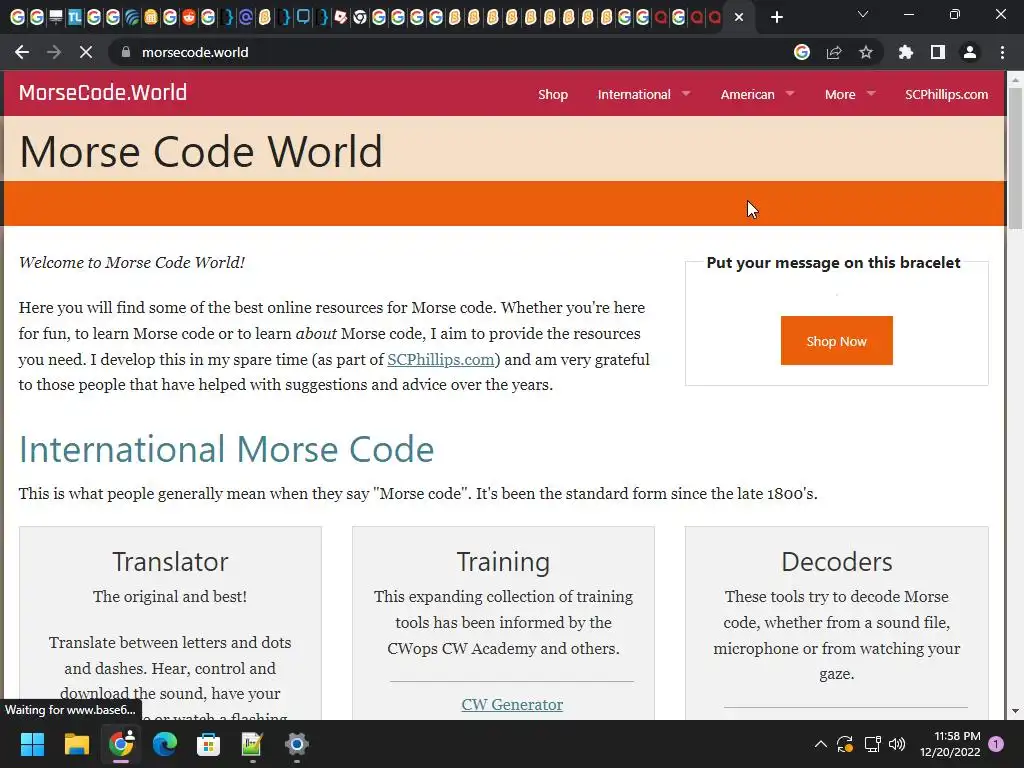Open network settings tray icon
Viewport: 1024px width, 768px height.
click(x=872, y=744)
